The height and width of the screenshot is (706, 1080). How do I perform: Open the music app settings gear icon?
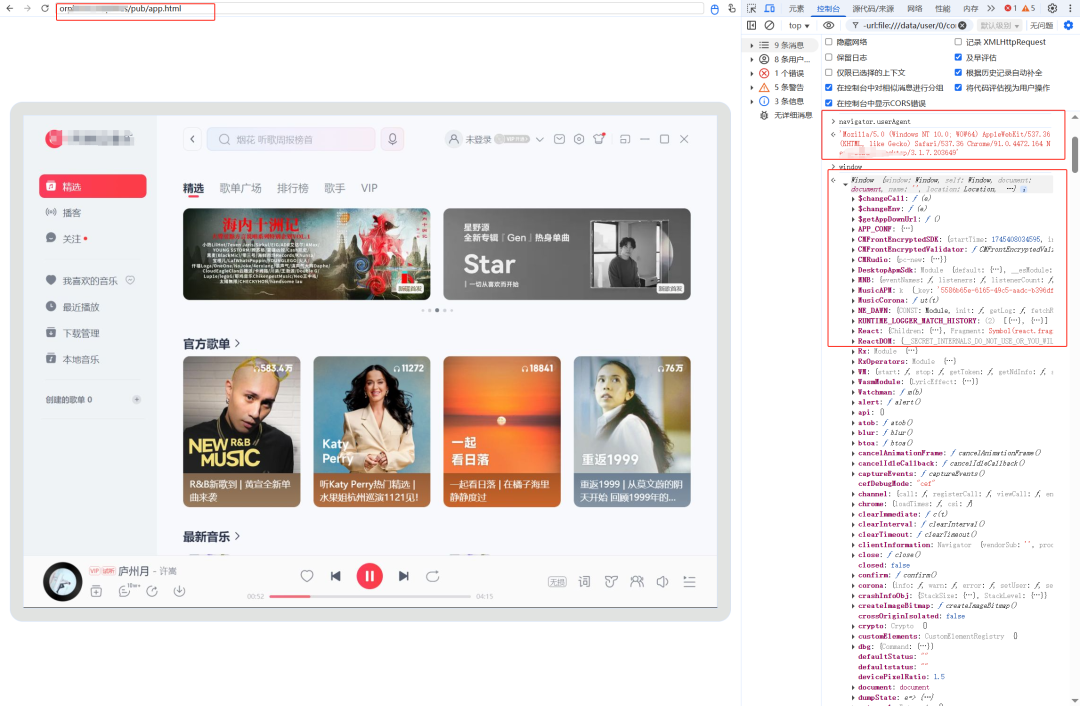tap(579, 139)
